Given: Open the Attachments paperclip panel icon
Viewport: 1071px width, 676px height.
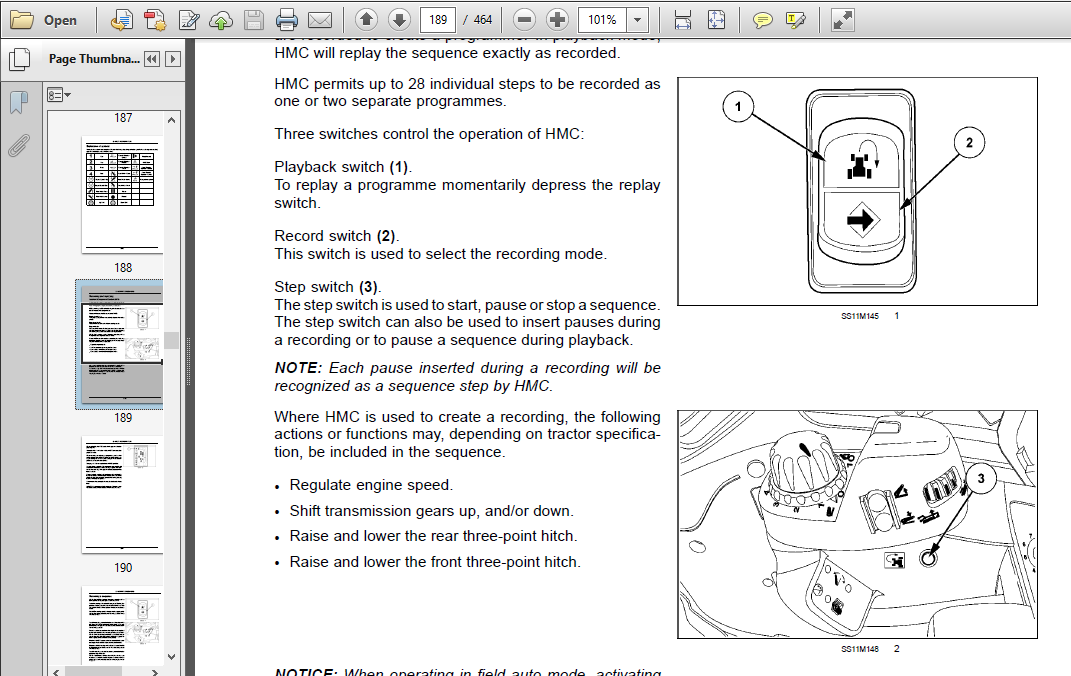Looking at the screenshot, I should [x=19, y=145].
